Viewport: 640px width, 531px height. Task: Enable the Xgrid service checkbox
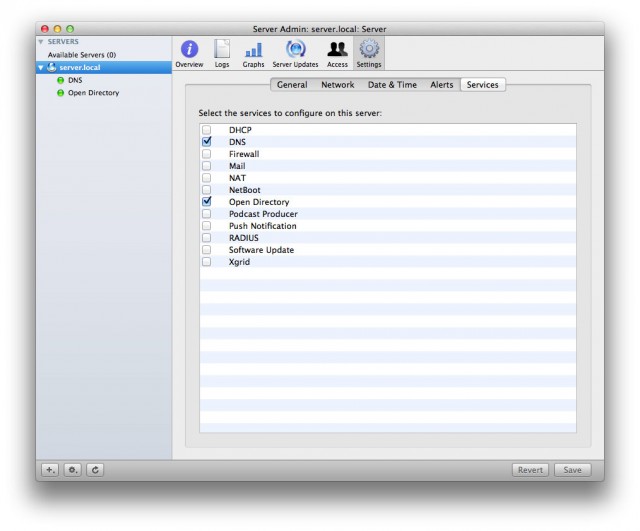[x=207, y=262]
